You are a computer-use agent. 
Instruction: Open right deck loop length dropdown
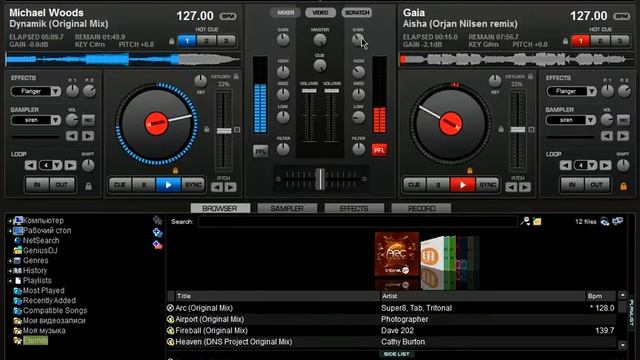coord(592,165)
